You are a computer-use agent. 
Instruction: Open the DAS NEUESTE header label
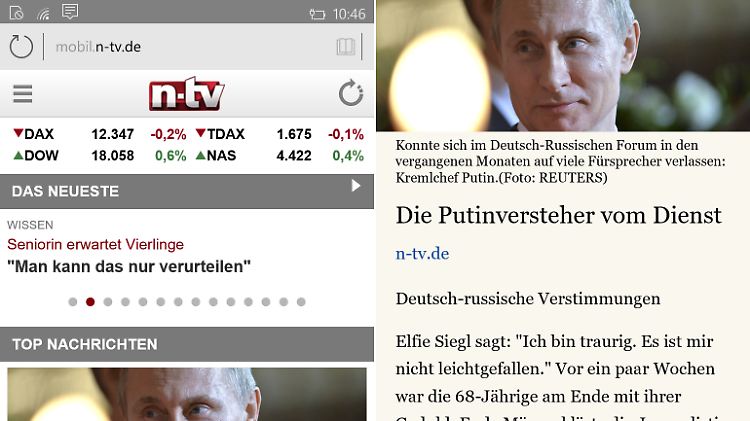[66, 191]
